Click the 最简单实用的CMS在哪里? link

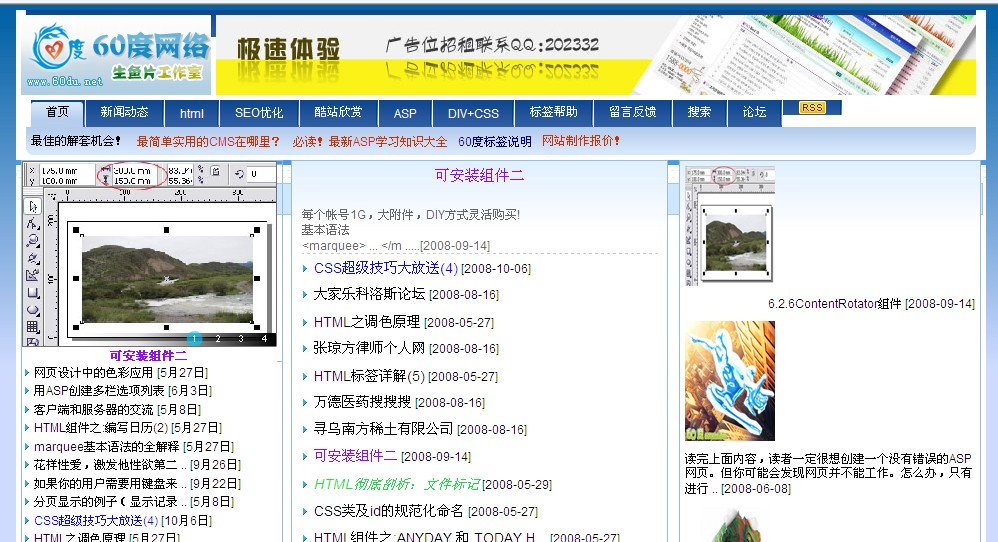point(208,142)
